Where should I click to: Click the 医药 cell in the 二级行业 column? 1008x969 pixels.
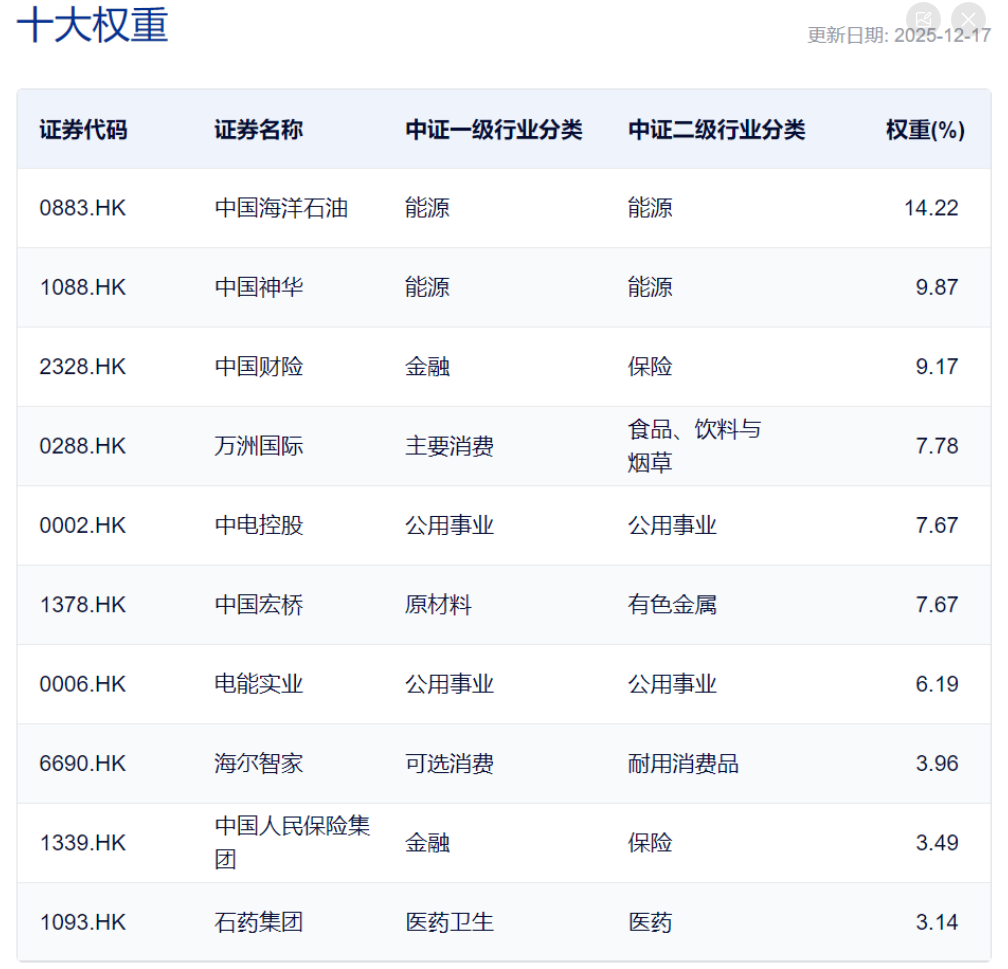click(x=650, y=923)
